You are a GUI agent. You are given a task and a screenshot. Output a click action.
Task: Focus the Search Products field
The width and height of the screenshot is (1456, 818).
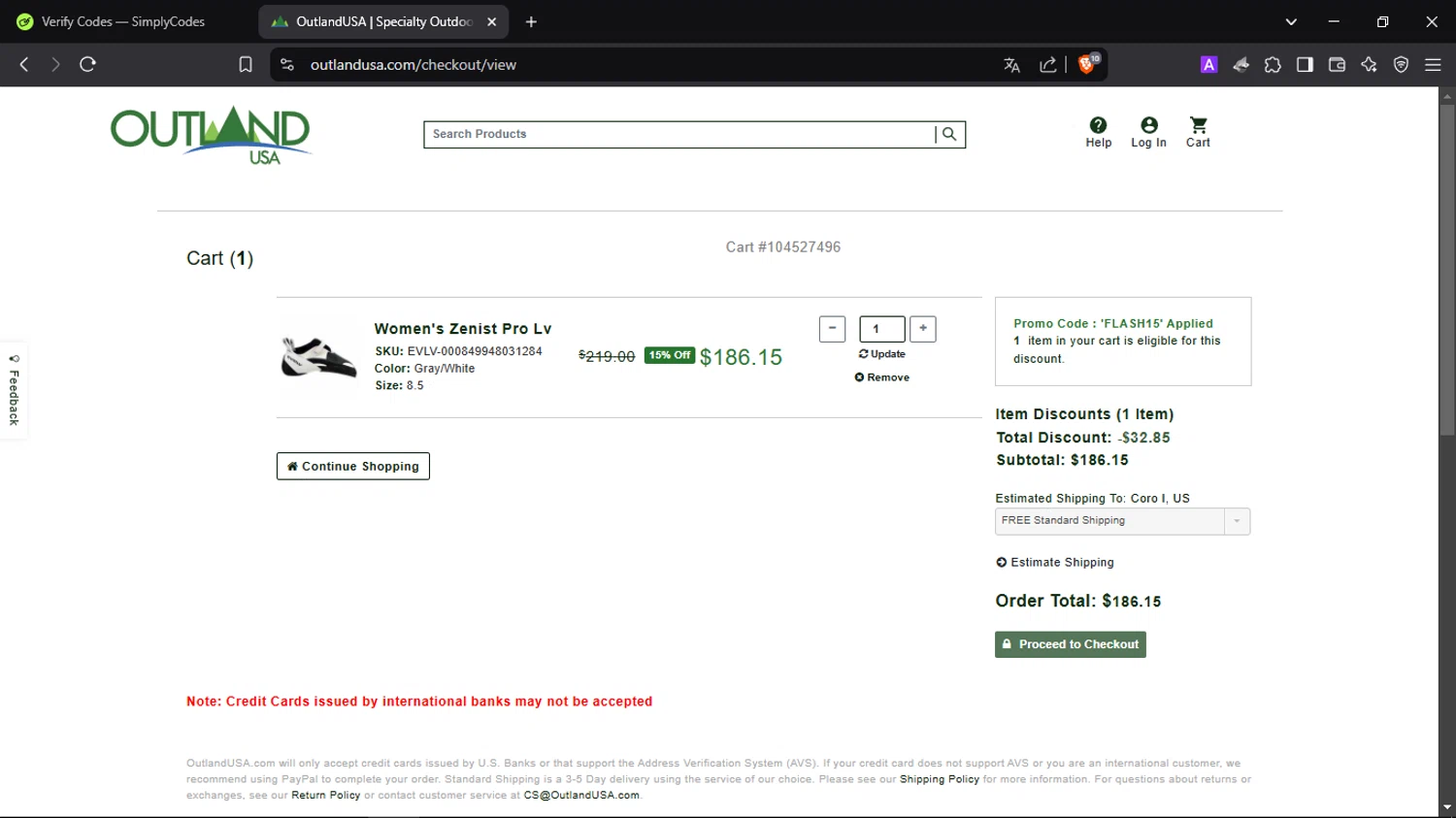point(680,134)
